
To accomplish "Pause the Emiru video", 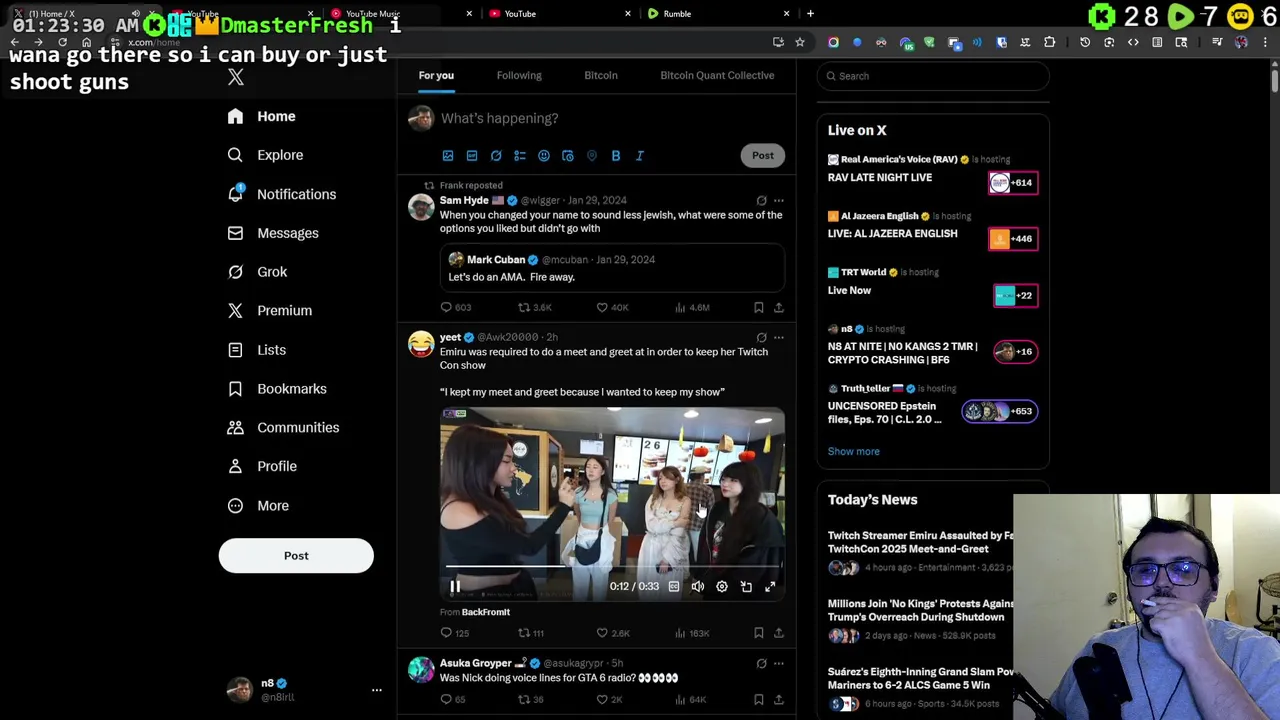I will pyautogui.click(x=455, y=587).
